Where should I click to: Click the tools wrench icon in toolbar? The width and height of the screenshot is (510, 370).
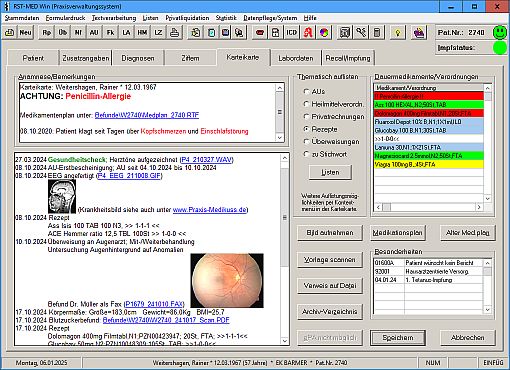pyautogui.click(x=361, y=33)
